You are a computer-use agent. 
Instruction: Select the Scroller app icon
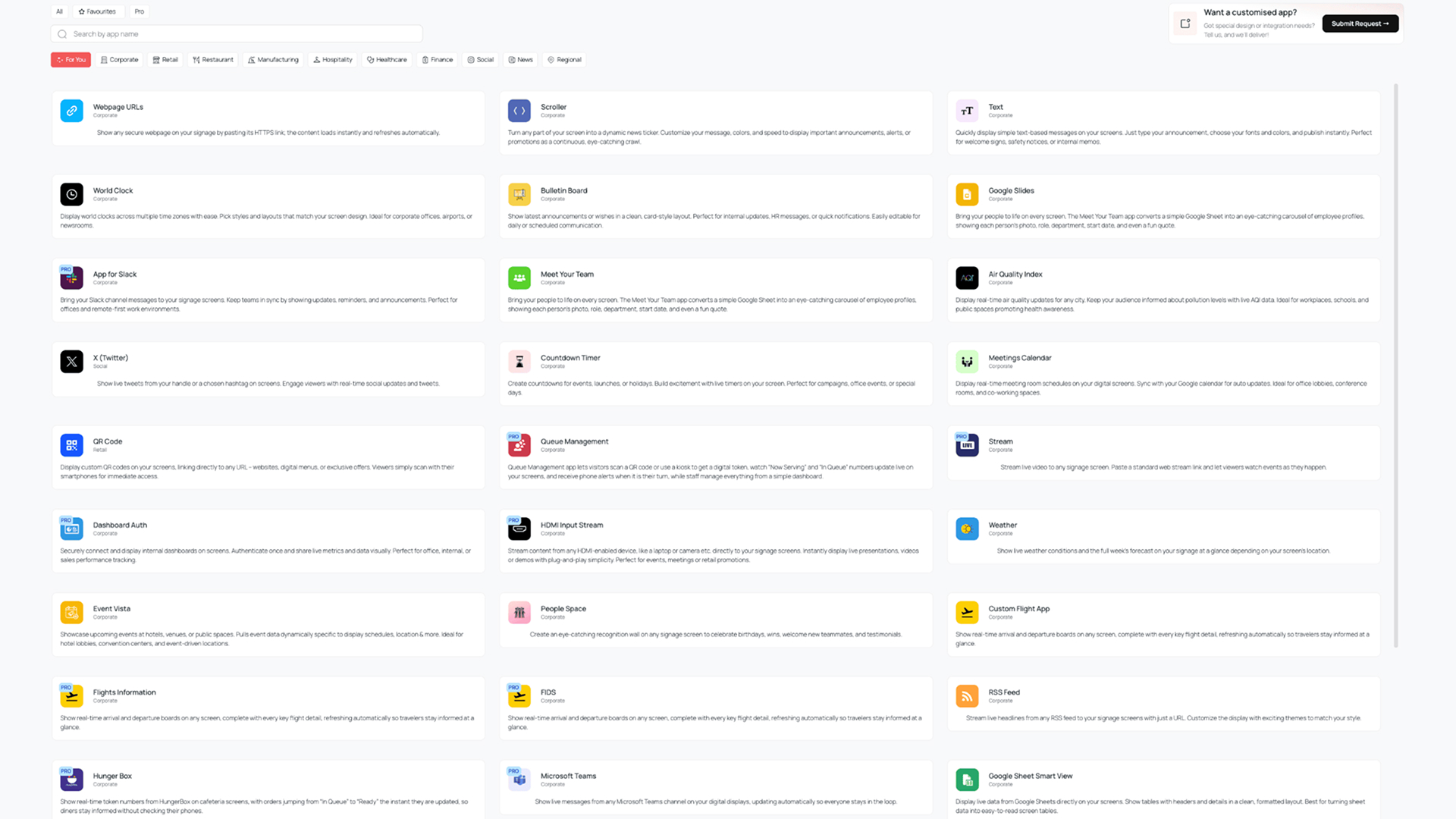click(x=519, y=111)
